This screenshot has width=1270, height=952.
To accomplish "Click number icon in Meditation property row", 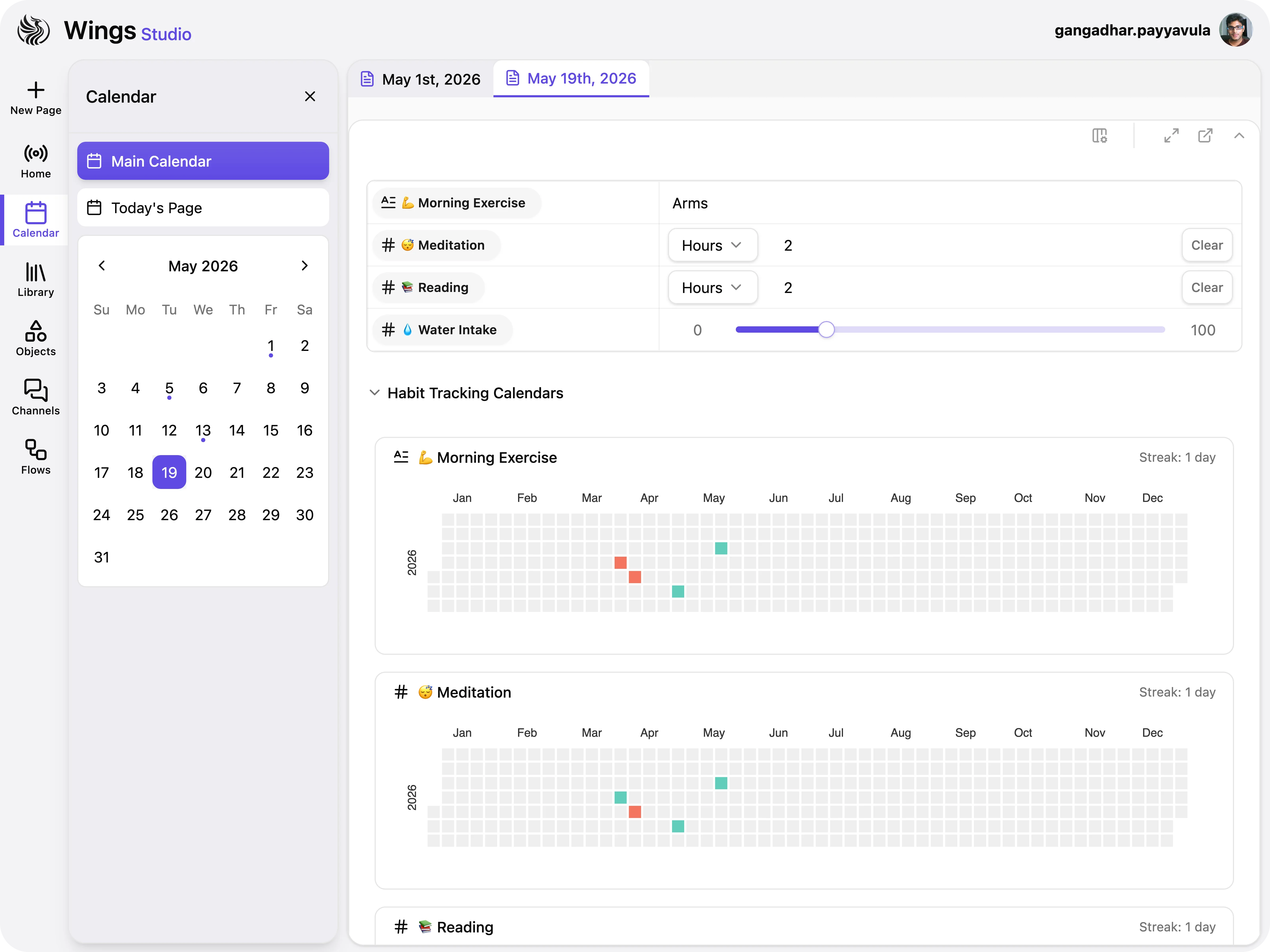I will pyautogui.click(x=389, y=245).
